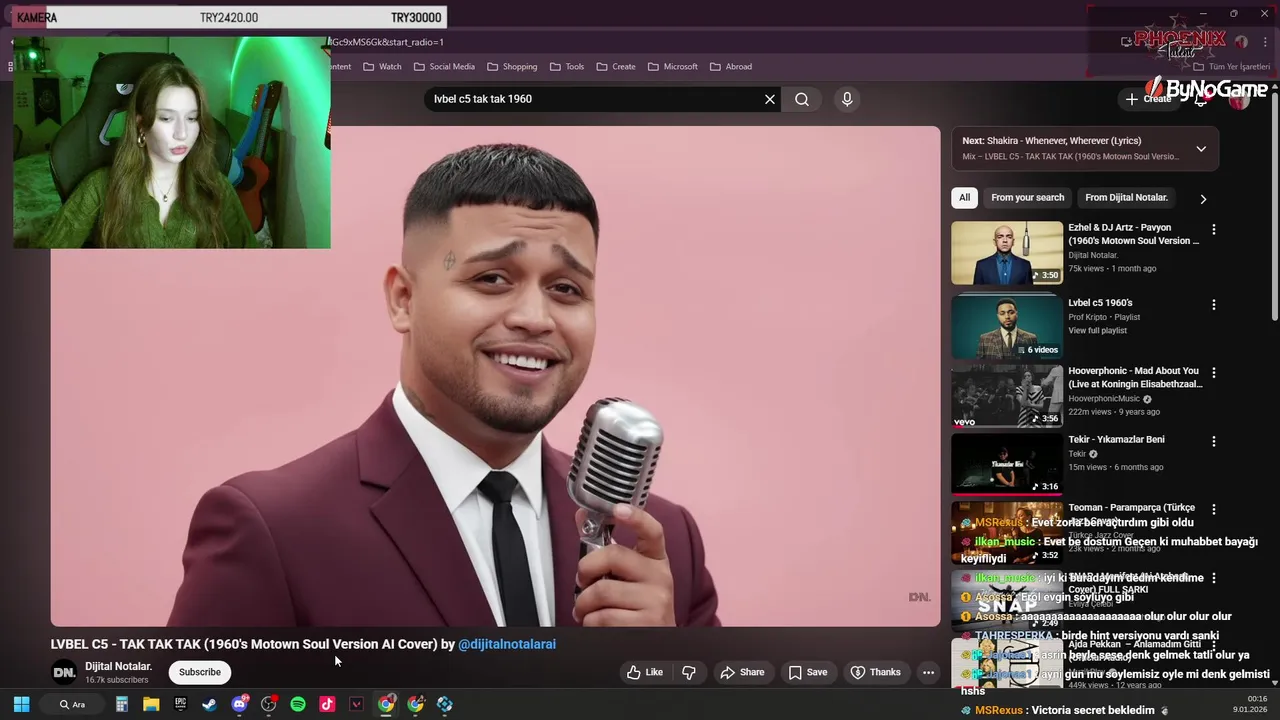
Task: Open the Create bookmarks folder
Action: point(616,67)
